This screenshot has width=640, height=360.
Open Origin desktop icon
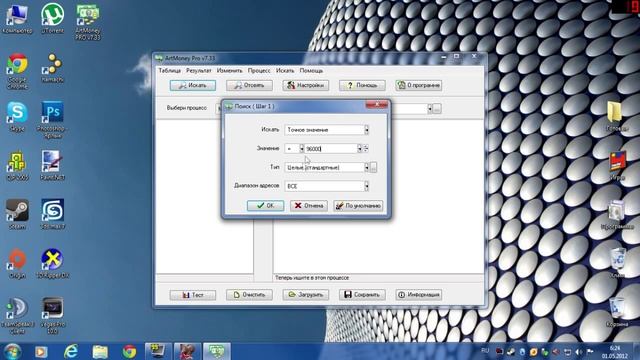pos(17,263)
